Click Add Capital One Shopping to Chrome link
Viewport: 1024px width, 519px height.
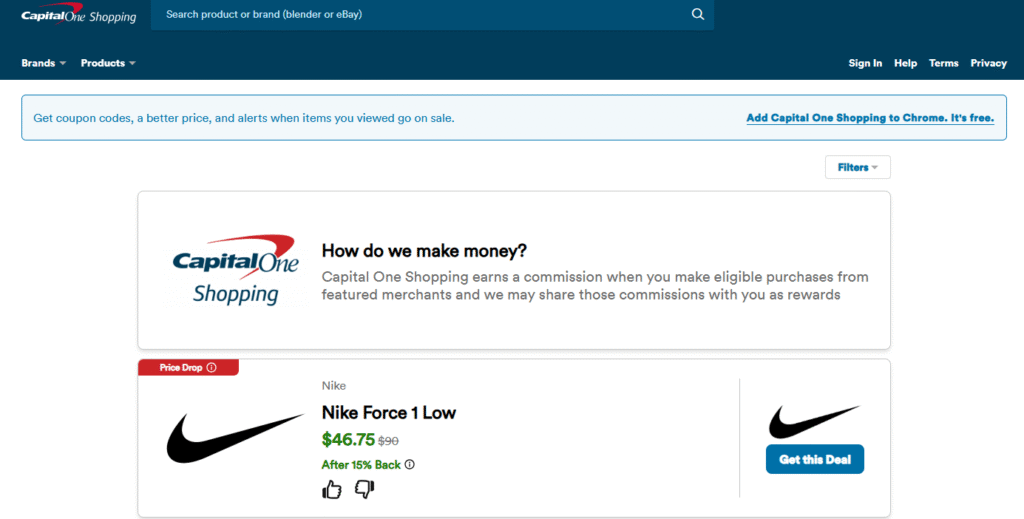point(870,118)
